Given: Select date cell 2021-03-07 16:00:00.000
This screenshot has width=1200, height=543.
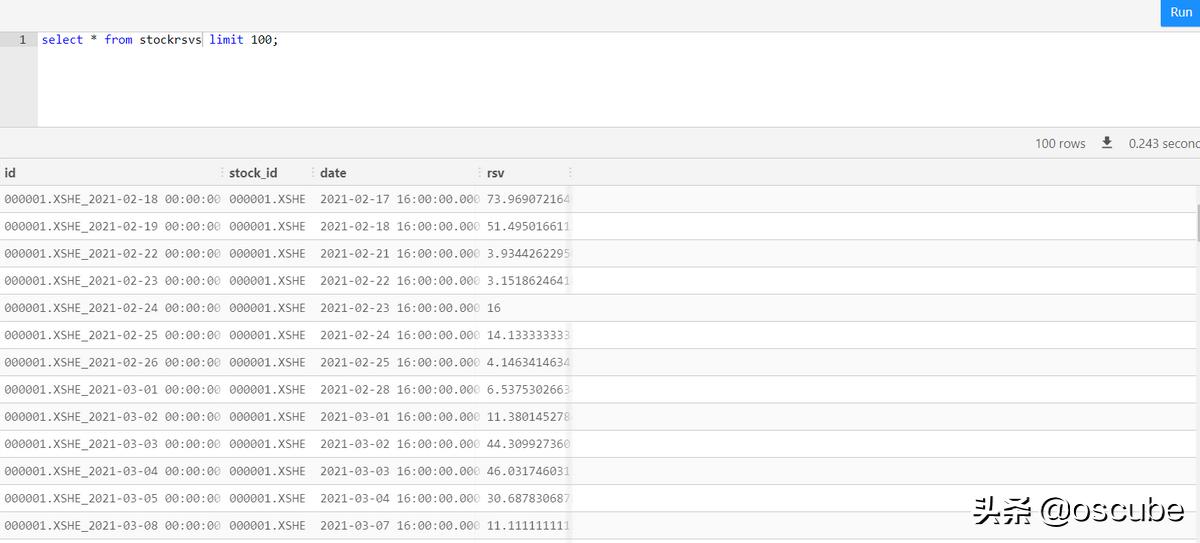Looking at the screenshot, I should [400, 525].
